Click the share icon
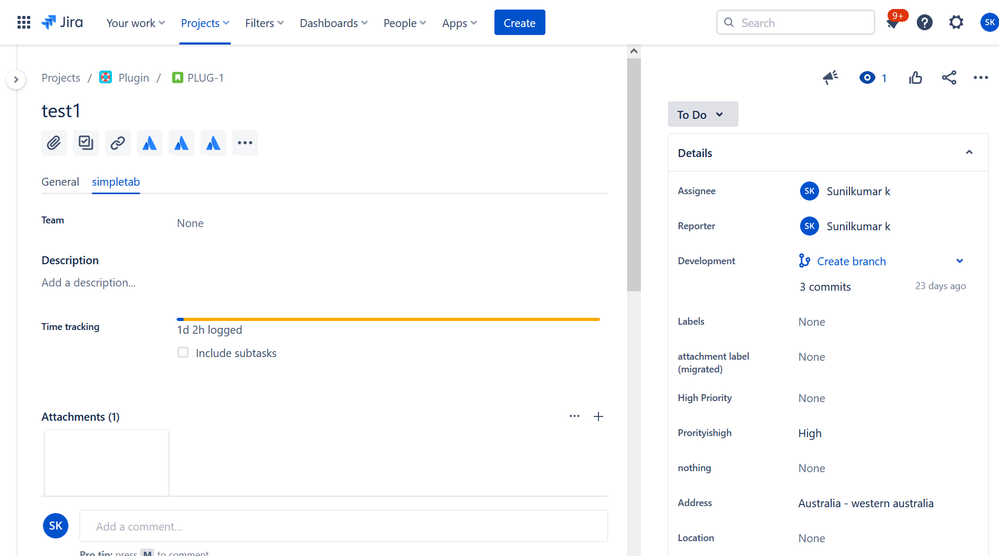This screenshot has height=556, width=999. [x=949, y=78]
